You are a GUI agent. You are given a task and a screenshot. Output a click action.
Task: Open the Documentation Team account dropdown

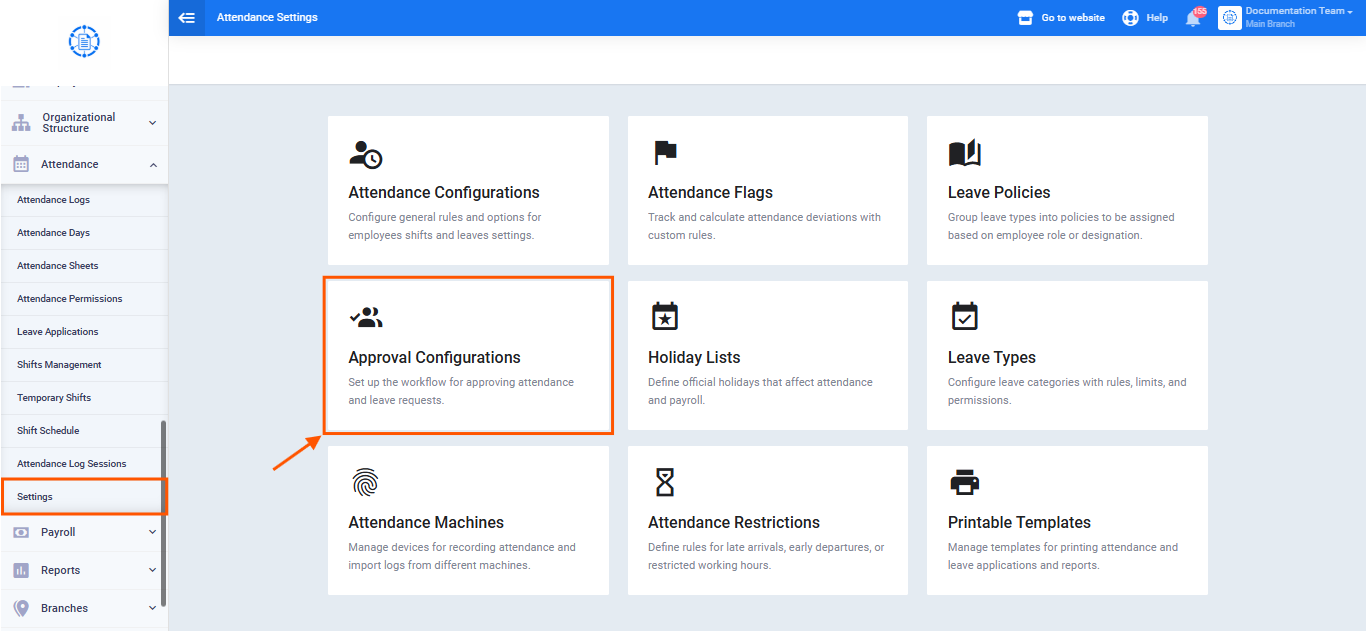pos(1300,11)
